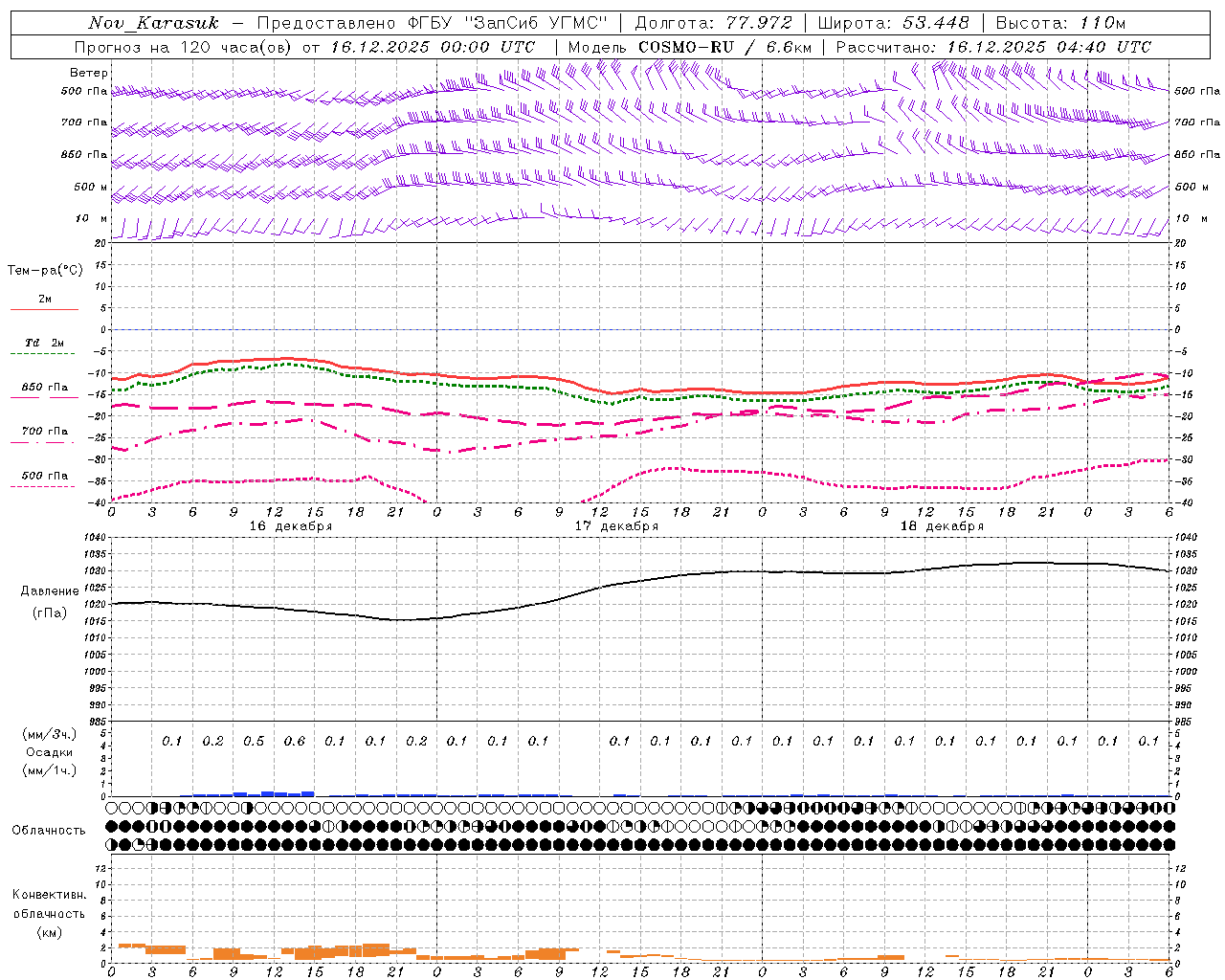Select the Модель COSMO-RU / 6.6км text

tap(690, 47)
